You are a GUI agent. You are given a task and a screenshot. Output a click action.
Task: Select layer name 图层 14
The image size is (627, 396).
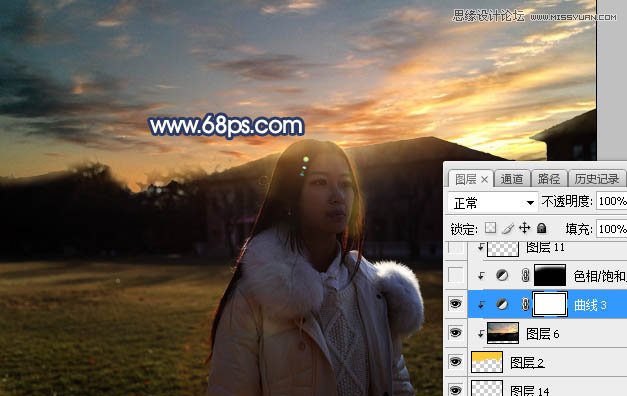pyautogui.click(x=529, y=390)
